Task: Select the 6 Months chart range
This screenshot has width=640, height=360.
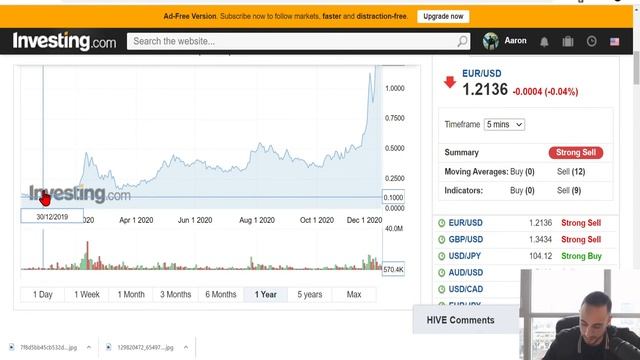Action: [x=221, y=294]
